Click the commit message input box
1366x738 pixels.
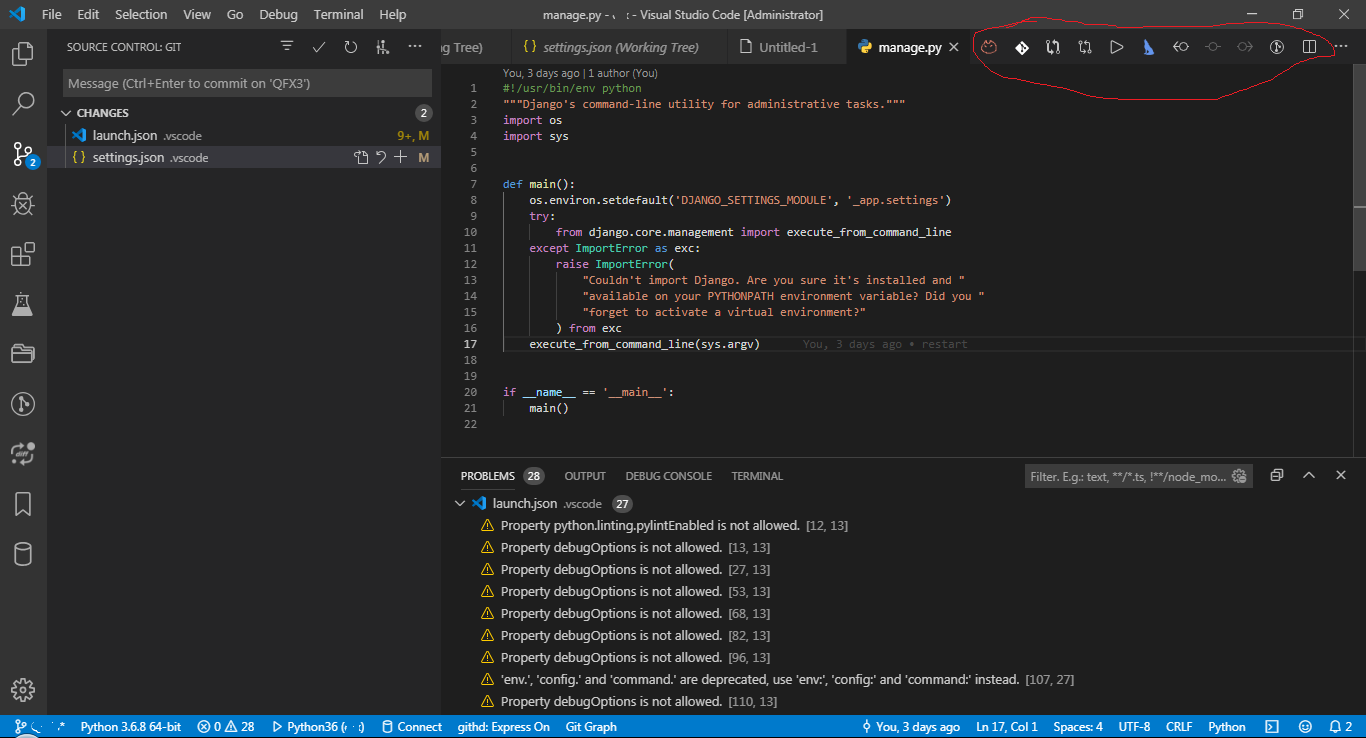(x=247, y=83)
